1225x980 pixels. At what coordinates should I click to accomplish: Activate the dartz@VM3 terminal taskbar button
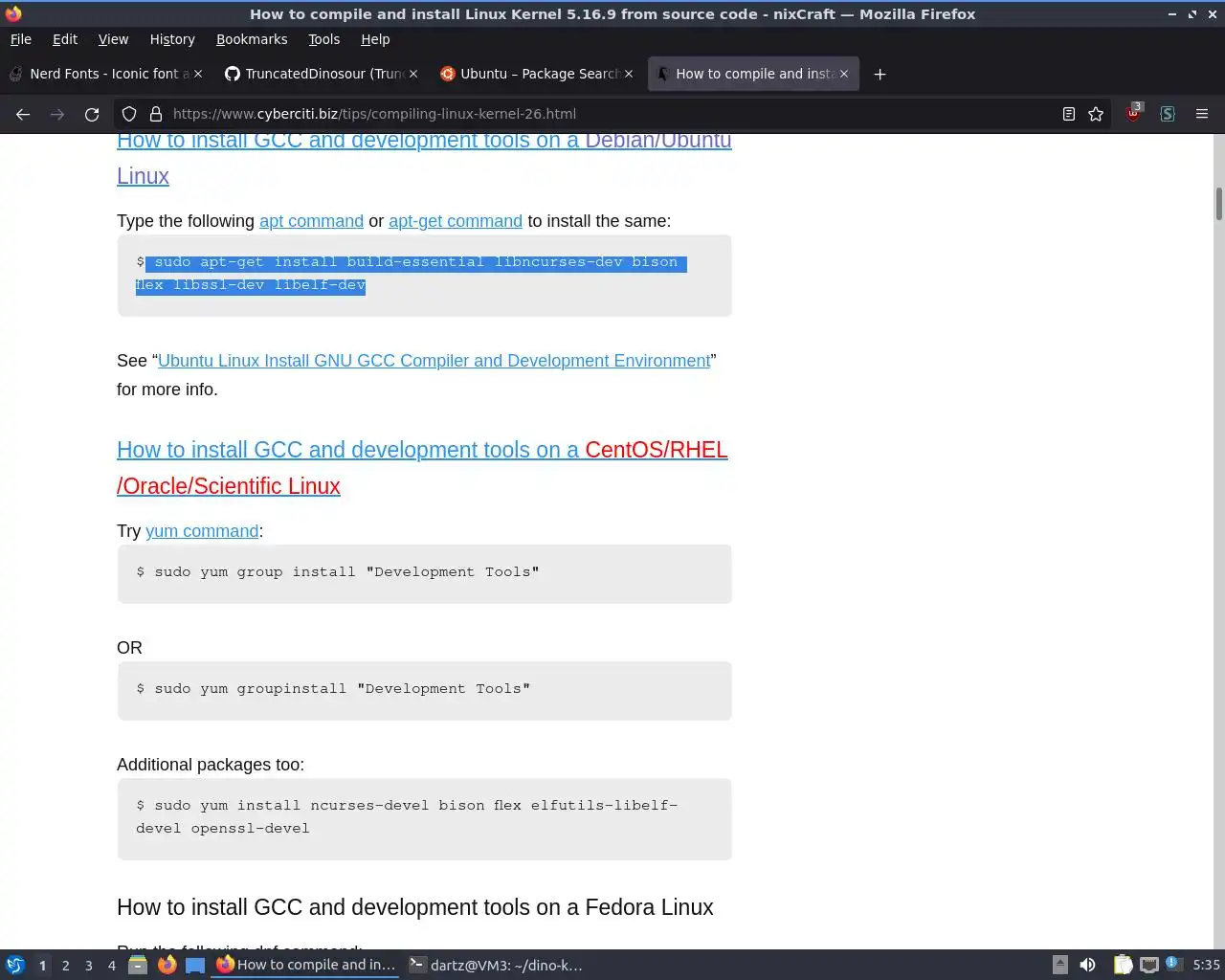[497, 965]
